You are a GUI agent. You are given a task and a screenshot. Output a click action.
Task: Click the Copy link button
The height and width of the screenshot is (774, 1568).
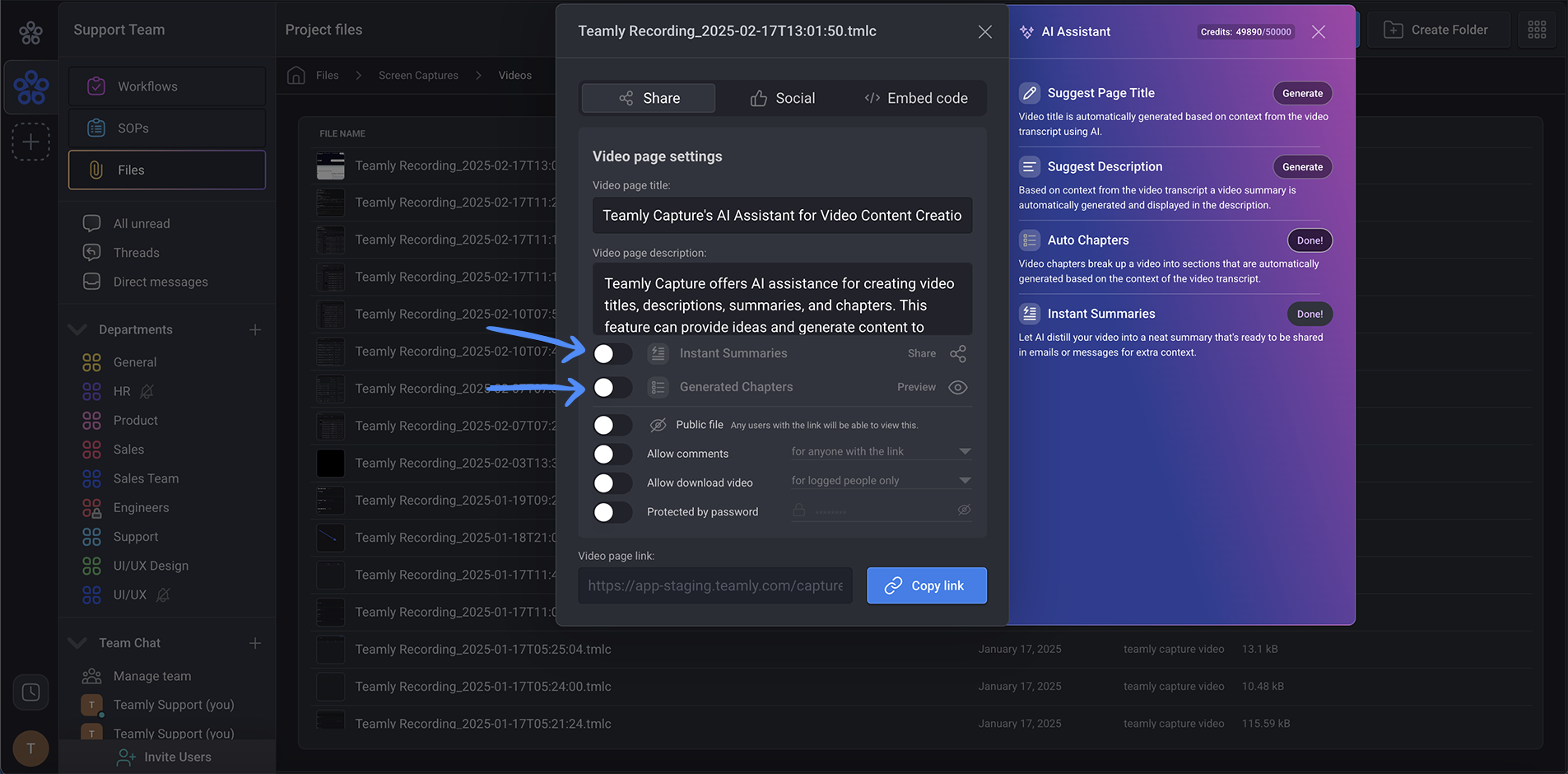(x=927, y=585)
